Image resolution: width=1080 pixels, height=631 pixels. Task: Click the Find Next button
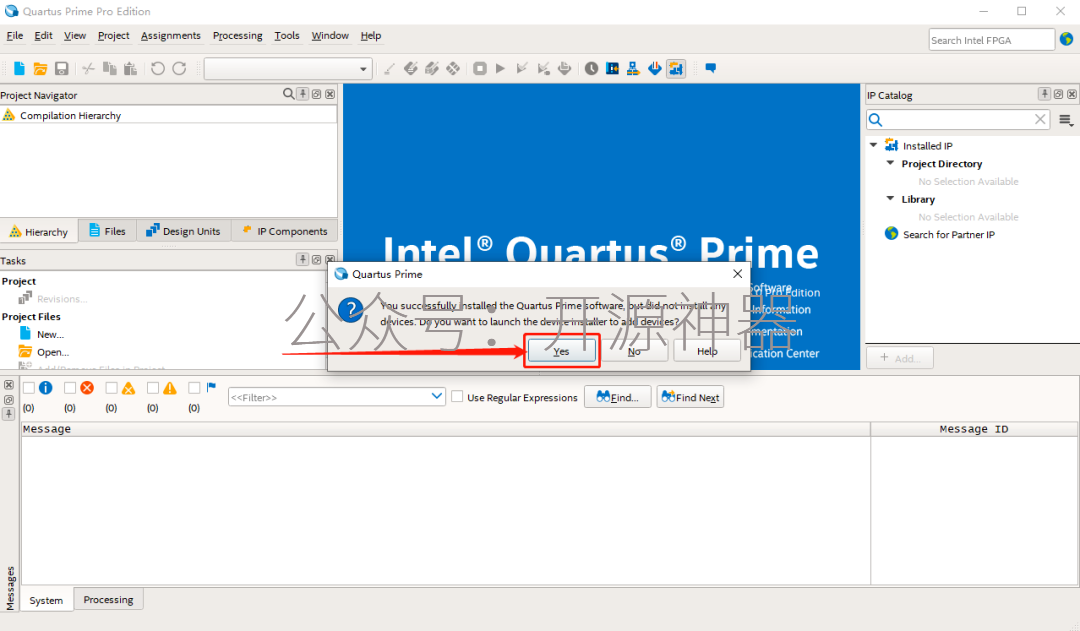(x=690, y=397)
